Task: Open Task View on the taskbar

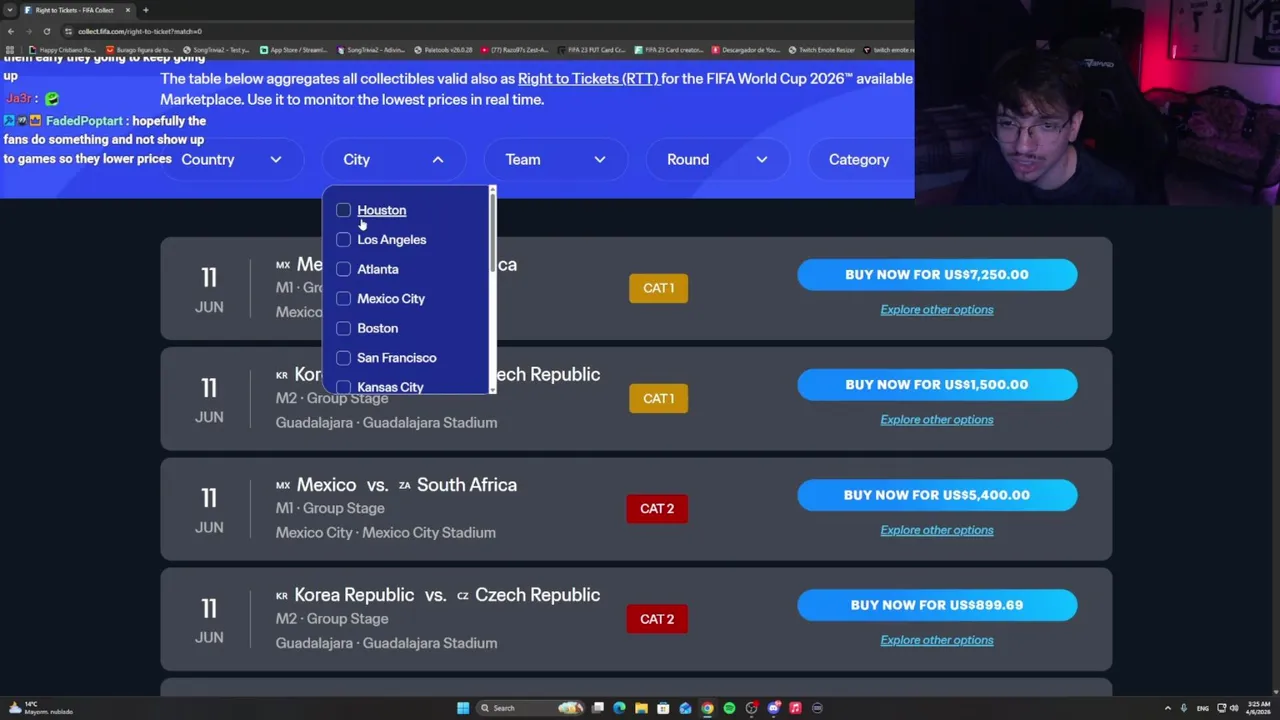Action: [x=597, y=708]
